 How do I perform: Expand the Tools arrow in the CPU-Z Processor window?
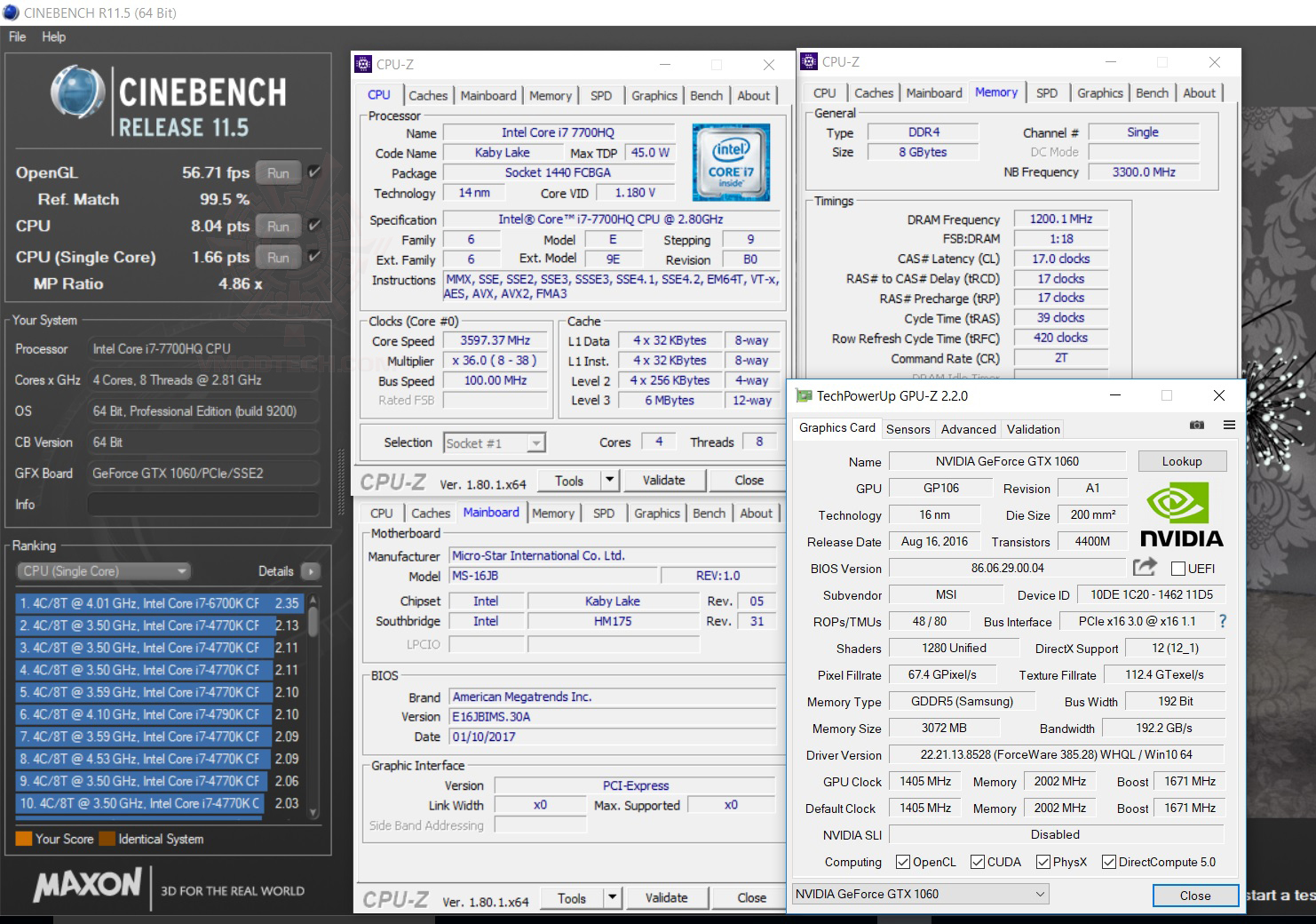click(609, 481)
